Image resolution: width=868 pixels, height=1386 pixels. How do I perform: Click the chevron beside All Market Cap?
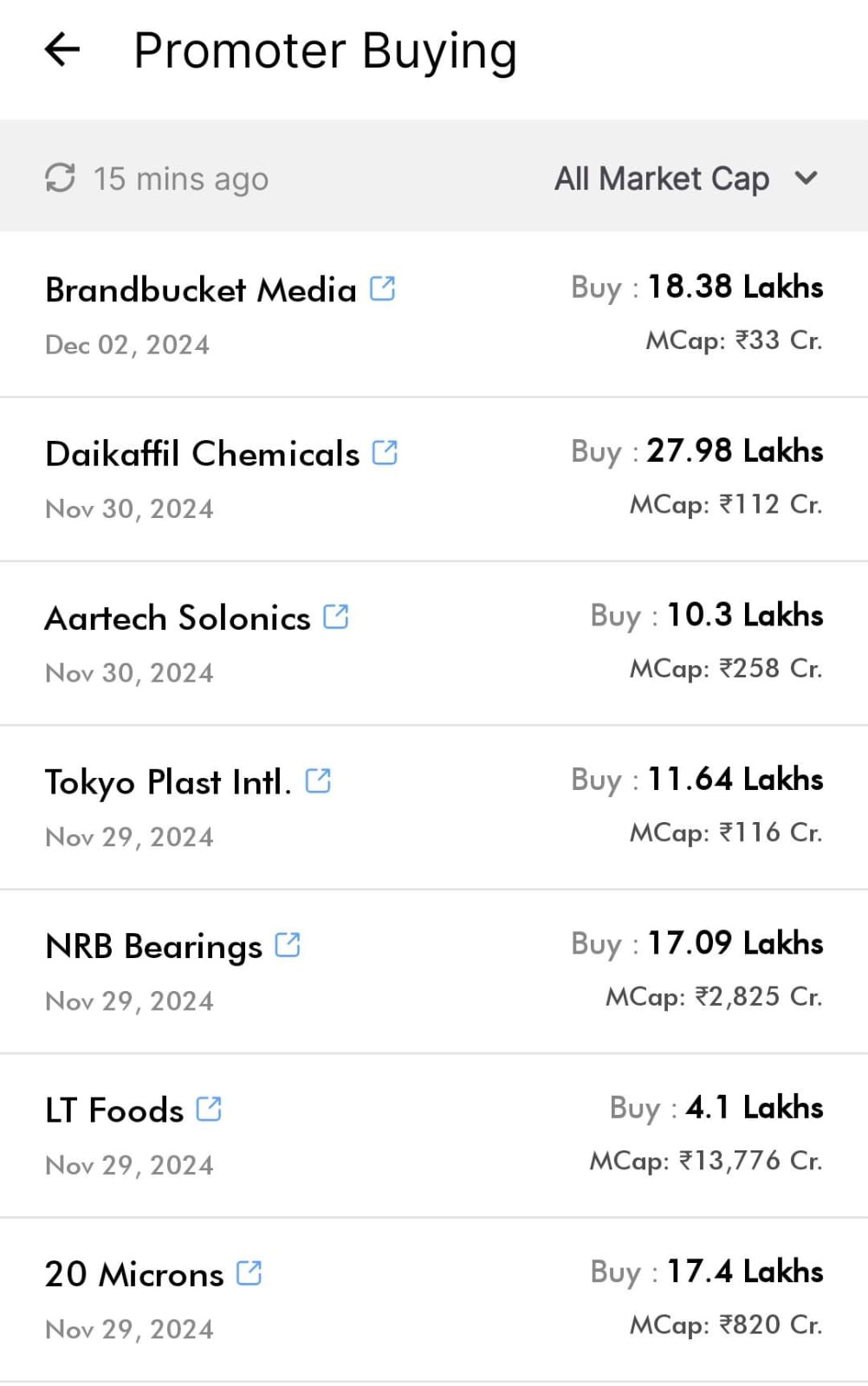(x=806, y=178)
